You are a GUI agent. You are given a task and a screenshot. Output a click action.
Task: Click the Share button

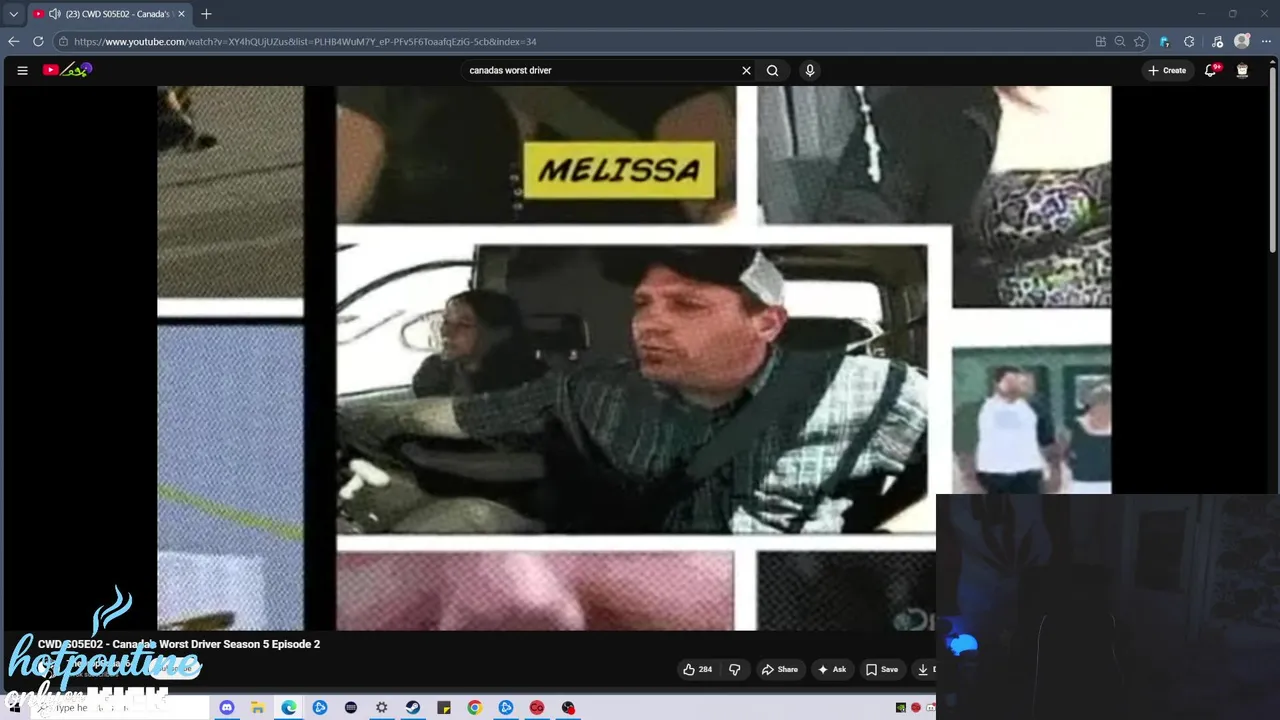780,669
